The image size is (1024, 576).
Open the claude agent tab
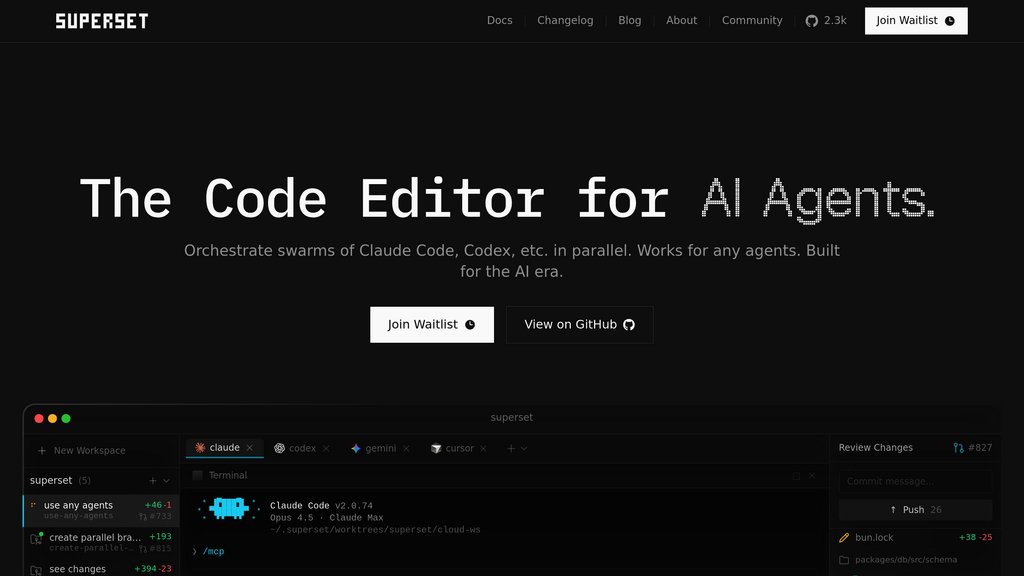coord(224,448)
